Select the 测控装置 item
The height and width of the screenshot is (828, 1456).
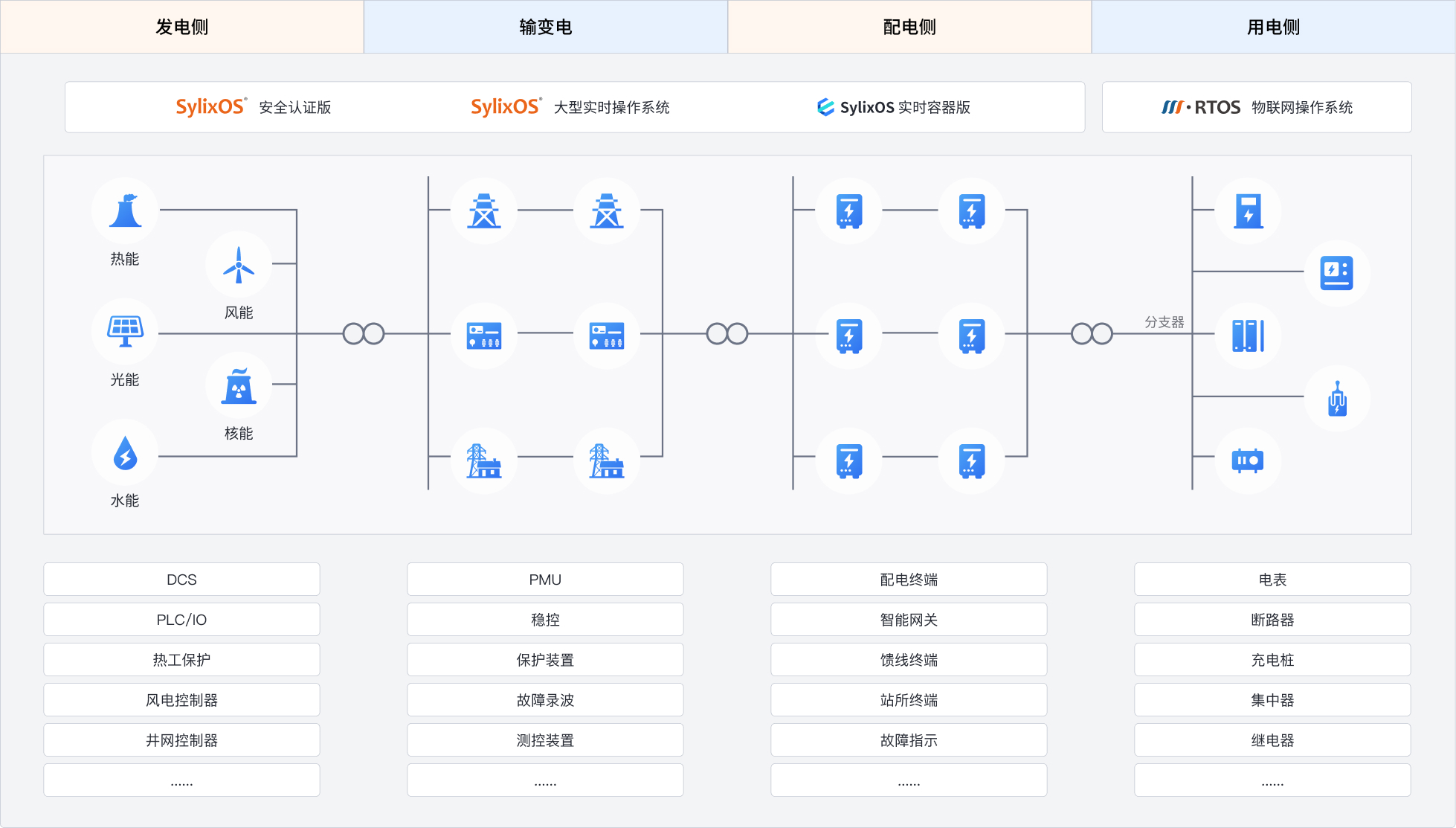[545, 740]
